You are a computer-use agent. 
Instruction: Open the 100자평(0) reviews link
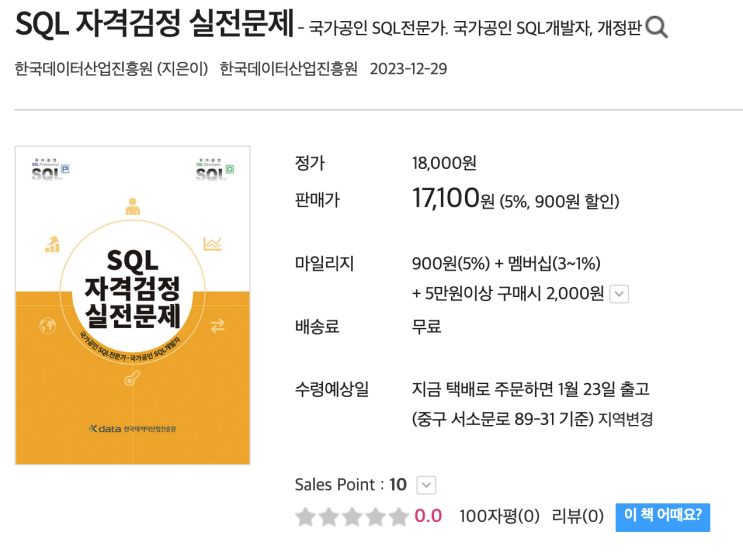tap(499, 516)
